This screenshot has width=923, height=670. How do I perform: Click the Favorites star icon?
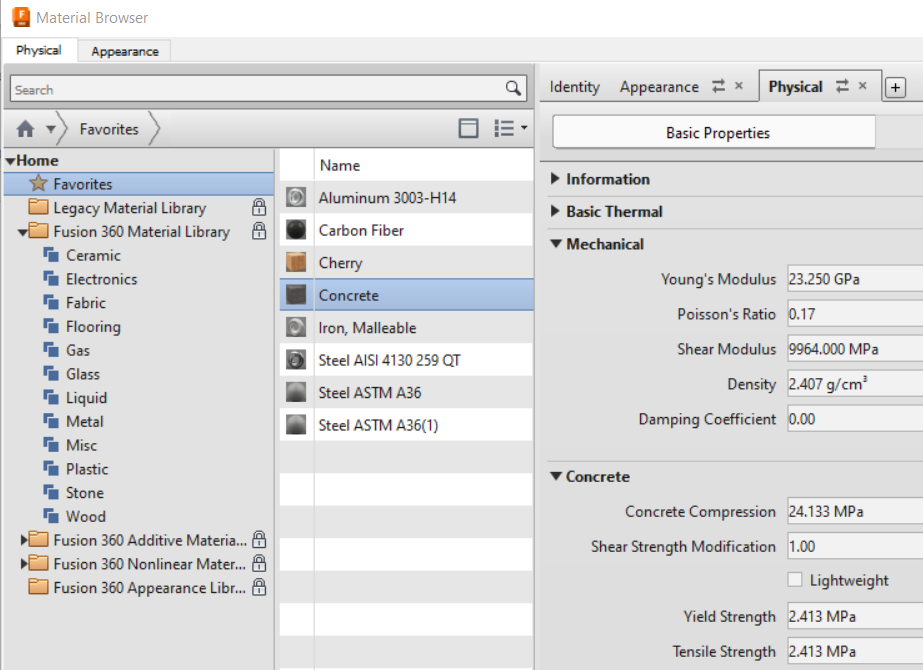click(38, 183)
